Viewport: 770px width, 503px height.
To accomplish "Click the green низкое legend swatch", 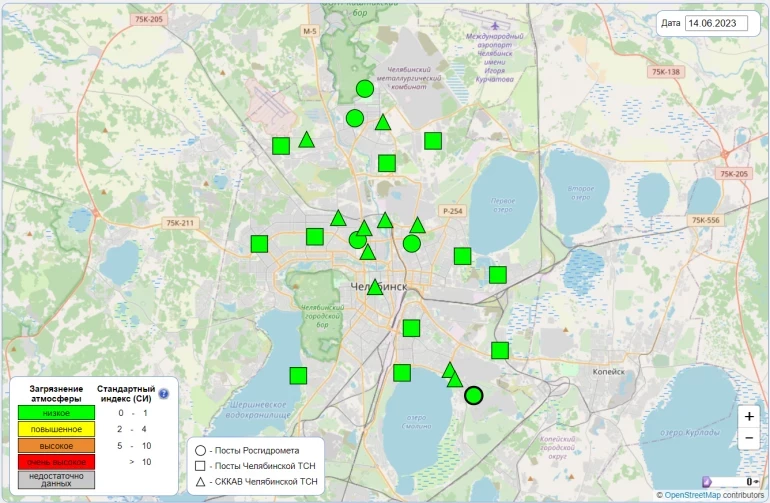I will (x=56, y=412).
